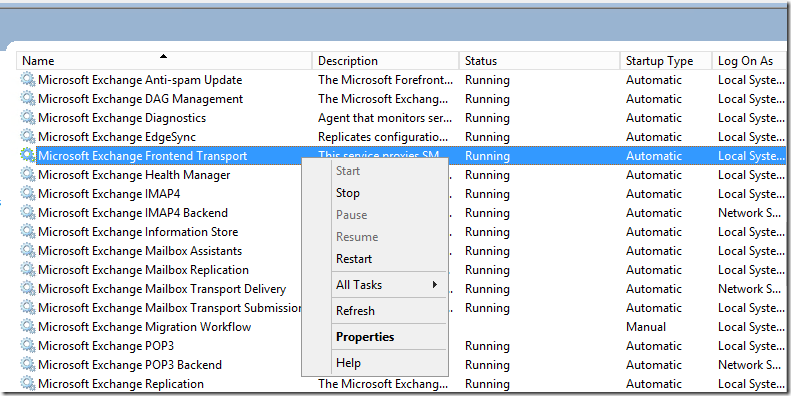Click Running status of Exchange Diagnostics
The image size is (791, 396).
coord(487,118)
